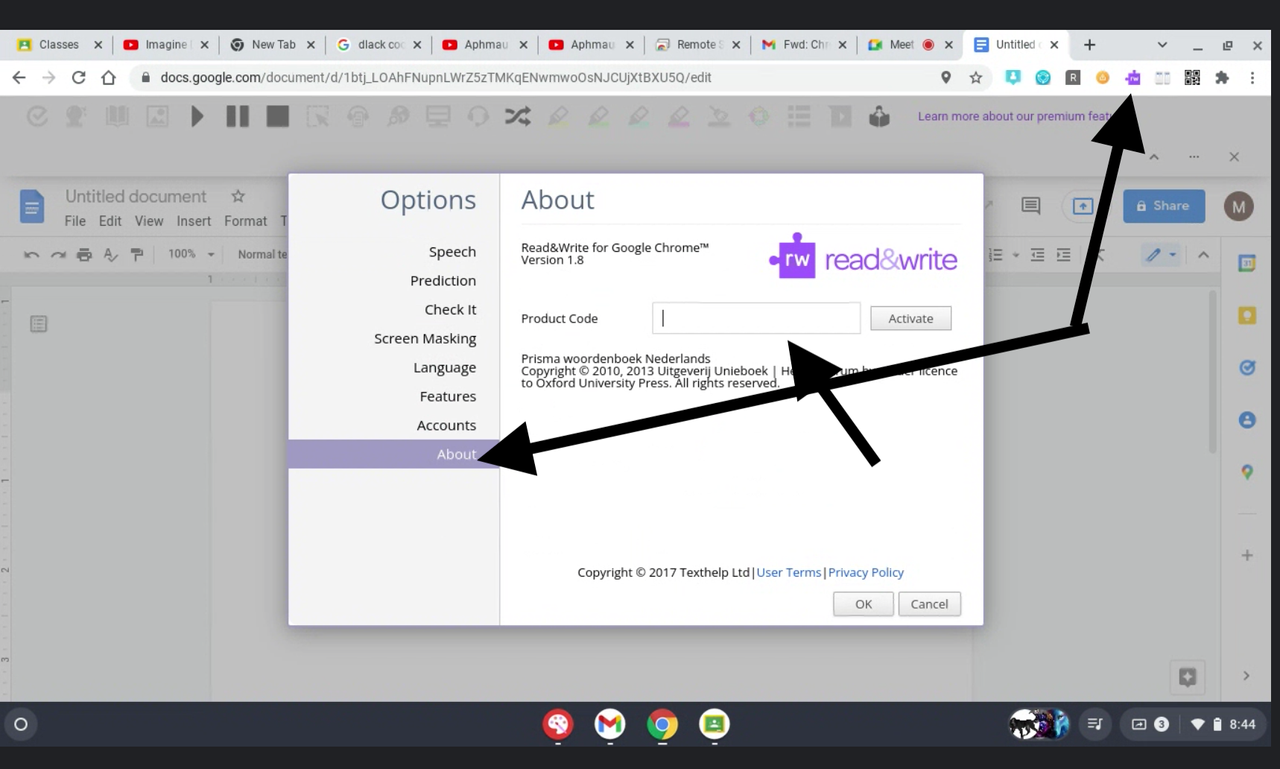Click the Read&Write vocabulary list icon

(798, 117)
